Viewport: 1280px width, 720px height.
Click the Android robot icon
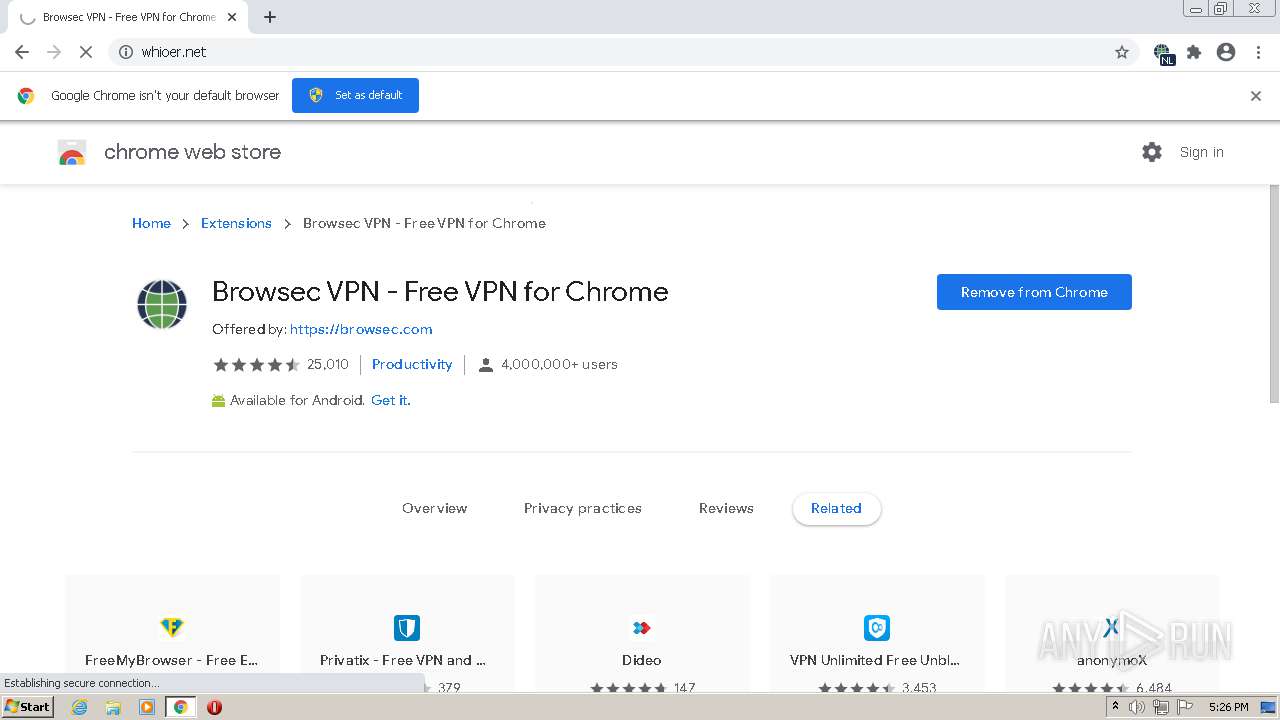pyautogui.click(x=218, y=401)
